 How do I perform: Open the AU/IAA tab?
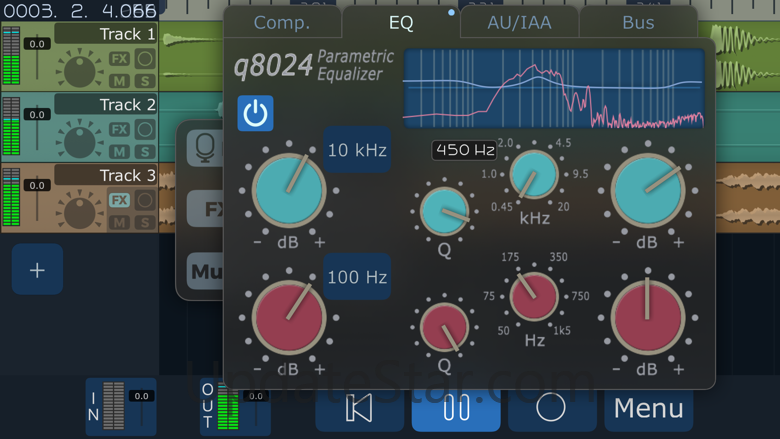click(519, 22)
